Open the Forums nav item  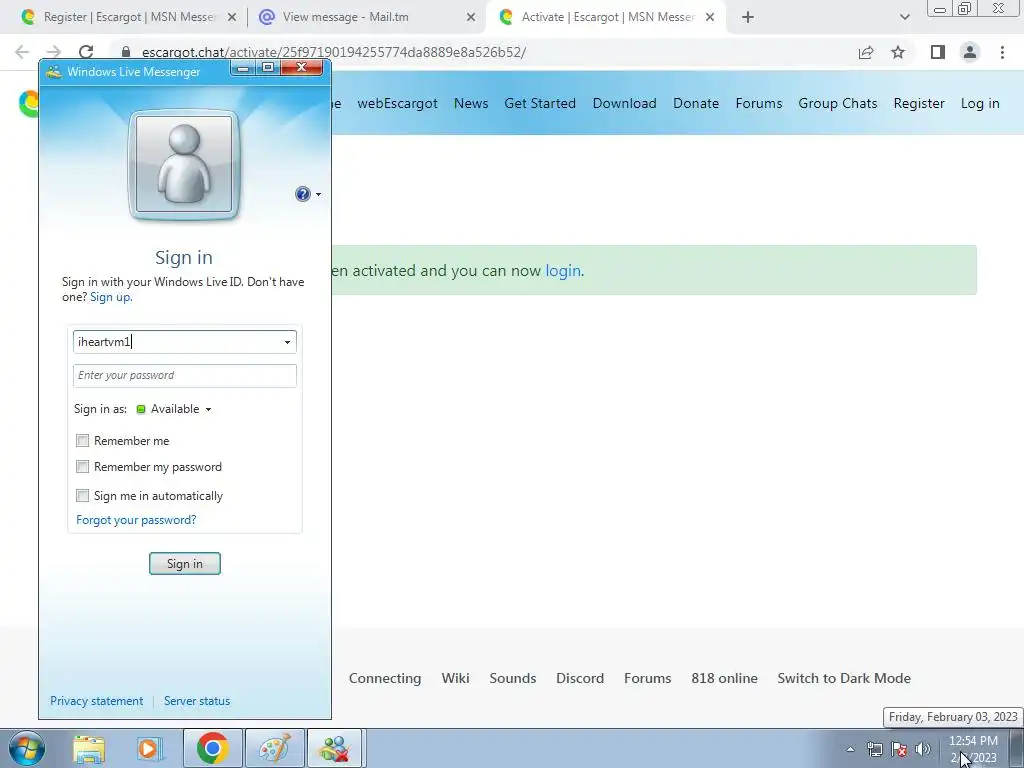point(759,103)
